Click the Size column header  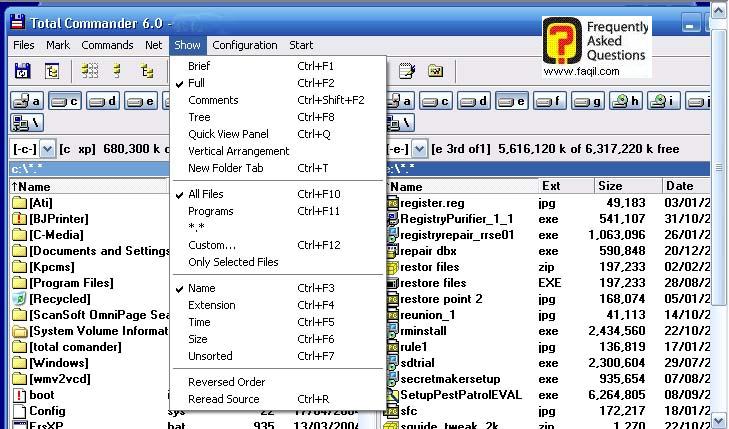coord(610,186)
